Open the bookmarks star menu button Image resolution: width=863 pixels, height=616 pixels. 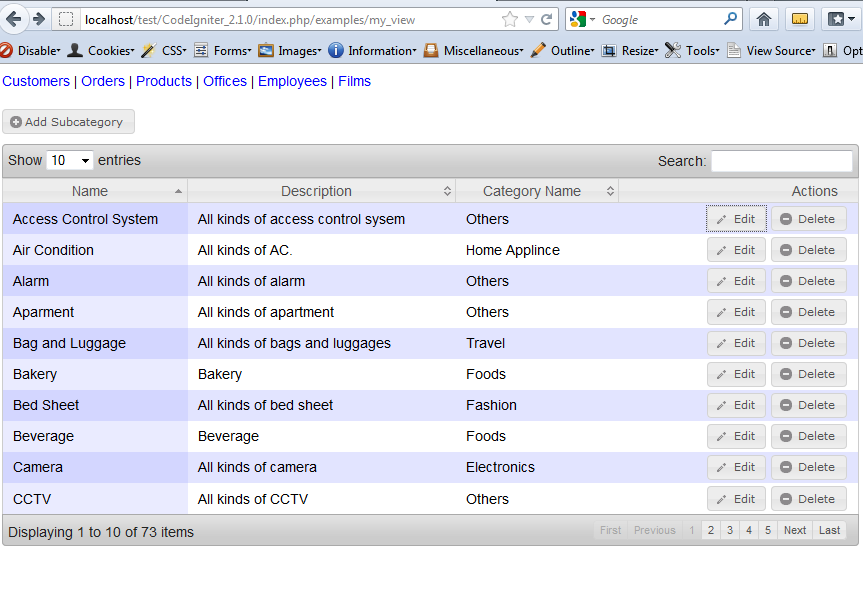click(842, 20)
